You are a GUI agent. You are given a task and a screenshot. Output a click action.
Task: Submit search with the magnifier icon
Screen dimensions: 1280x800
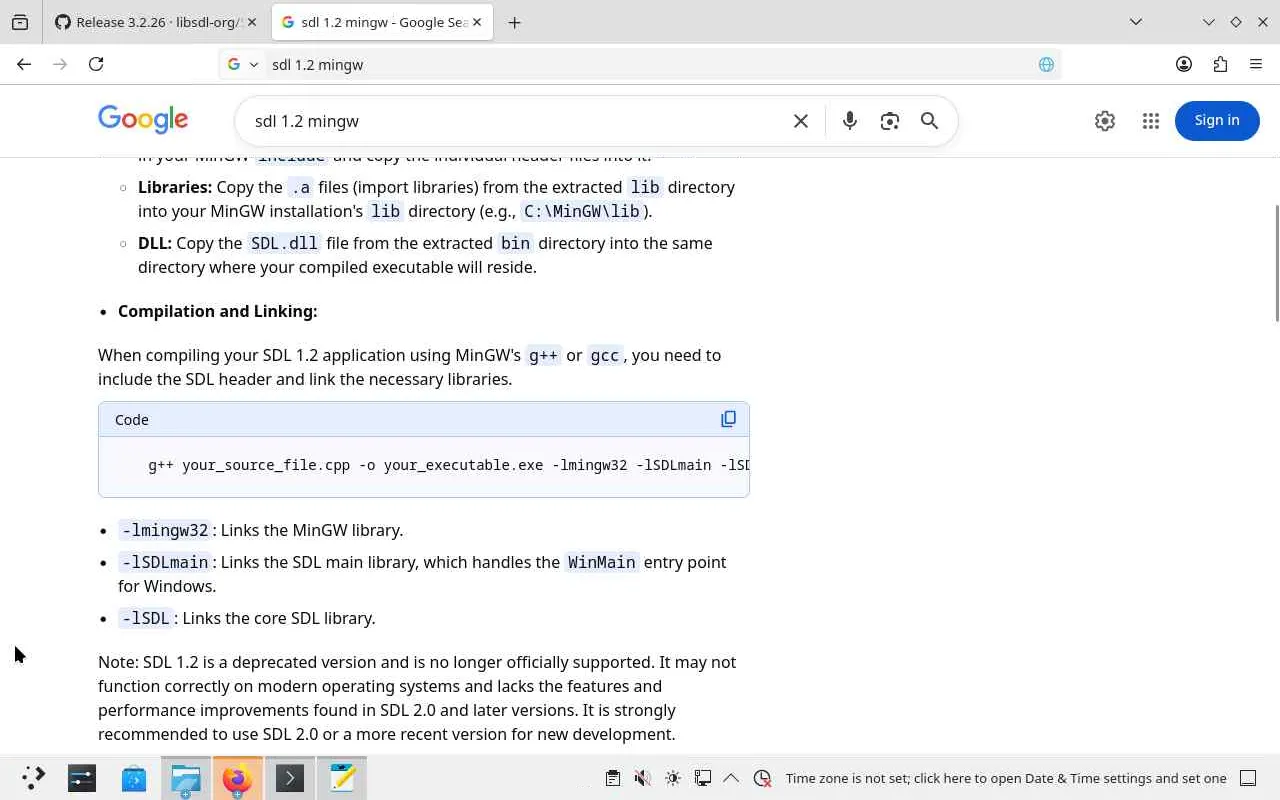pyautogui.click(x=929, y=121)
